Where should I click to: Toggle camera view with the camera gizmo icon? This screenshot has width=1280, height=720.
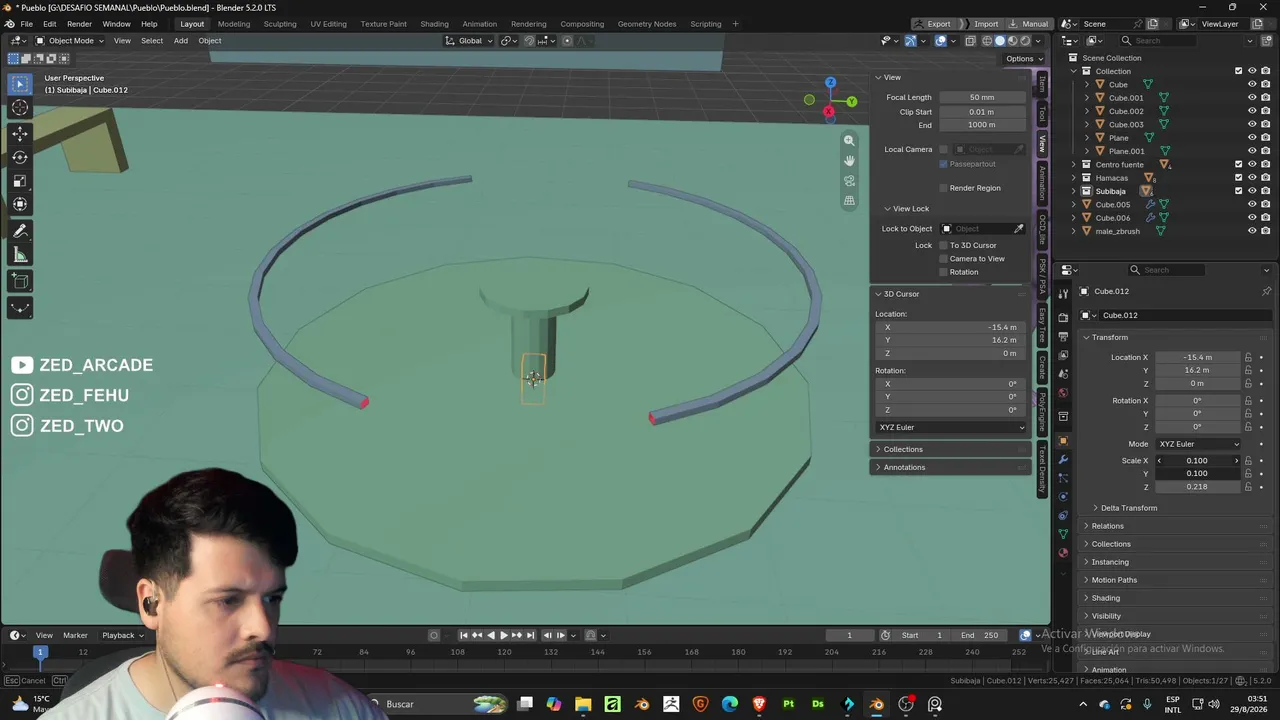pyautogui.click(x=849, y=181)
